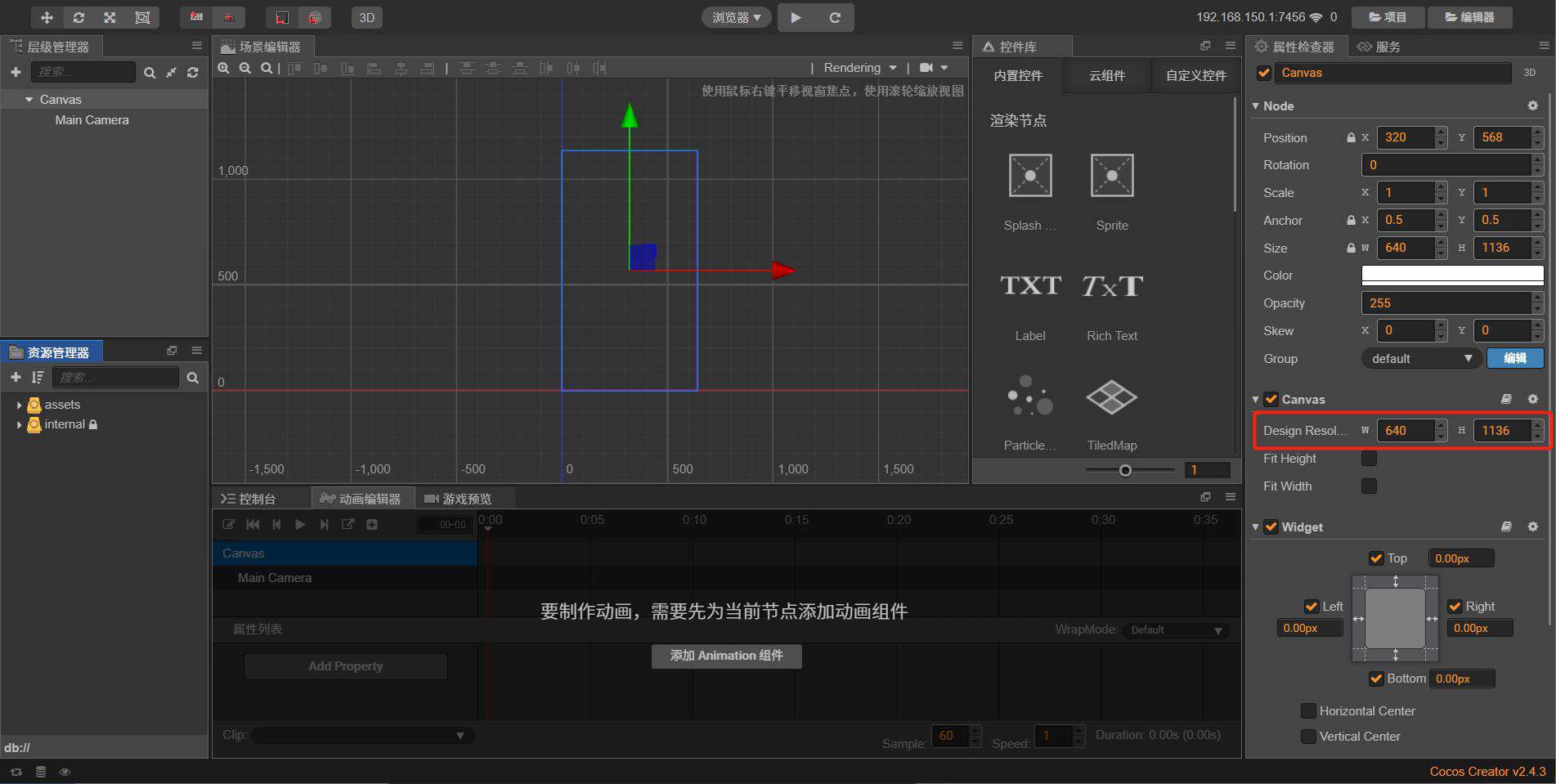Uncheck the Widget Bottom alignment checkbox
The height and width of the screenshot is (784, 1556).
tap(1376, 679)
